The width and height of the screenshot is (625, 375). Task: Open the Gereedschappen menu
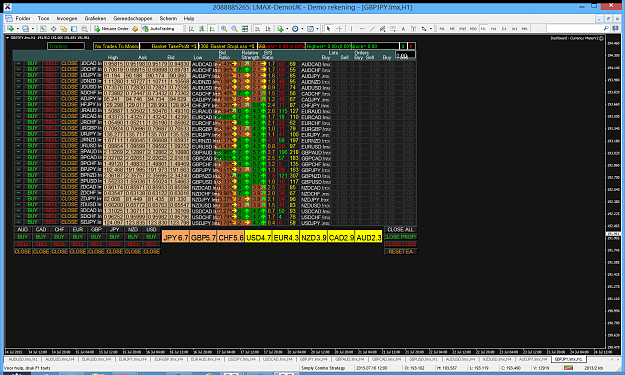coord(133,18)
